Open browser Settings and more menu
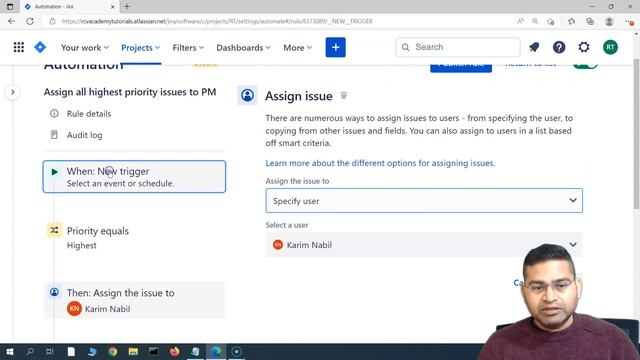The width and height of the screenshot is (640, 360). tap(630, 21)
